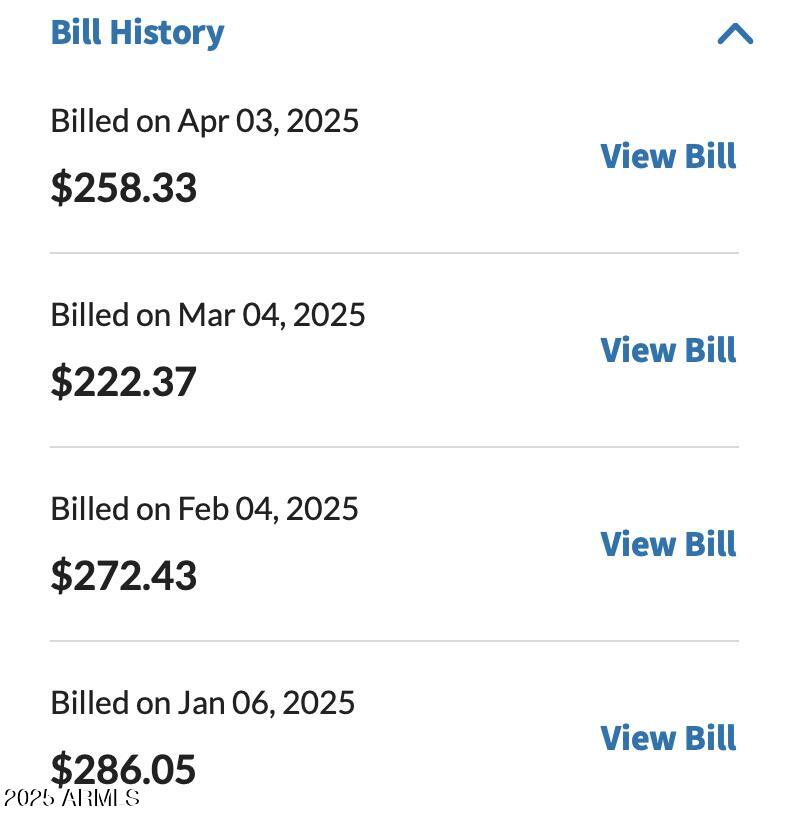Screen dimensions: 794x836
Task: Select the 'Billed on Feb 04, 2025' text
Action: tap(205, 509)
